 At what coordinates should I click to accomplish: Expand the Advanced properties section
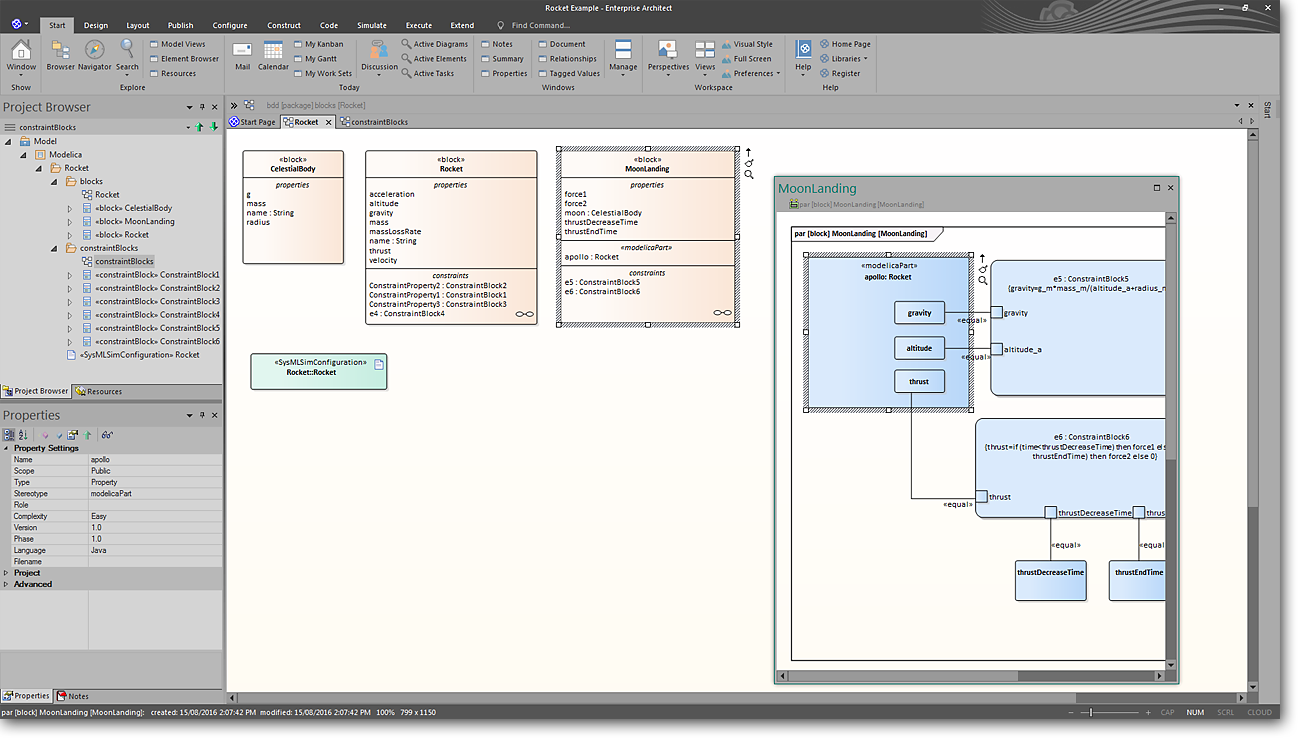pyautogui.click(x=7, y=584)
